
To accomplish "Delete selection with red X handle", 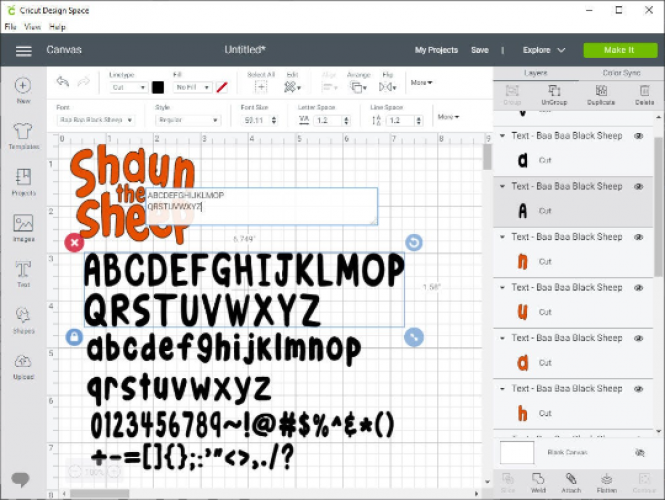I will click(74, 243).
